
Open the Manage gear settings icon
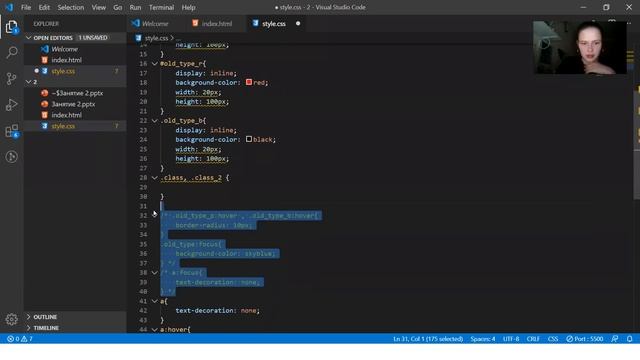pos(11,319)
